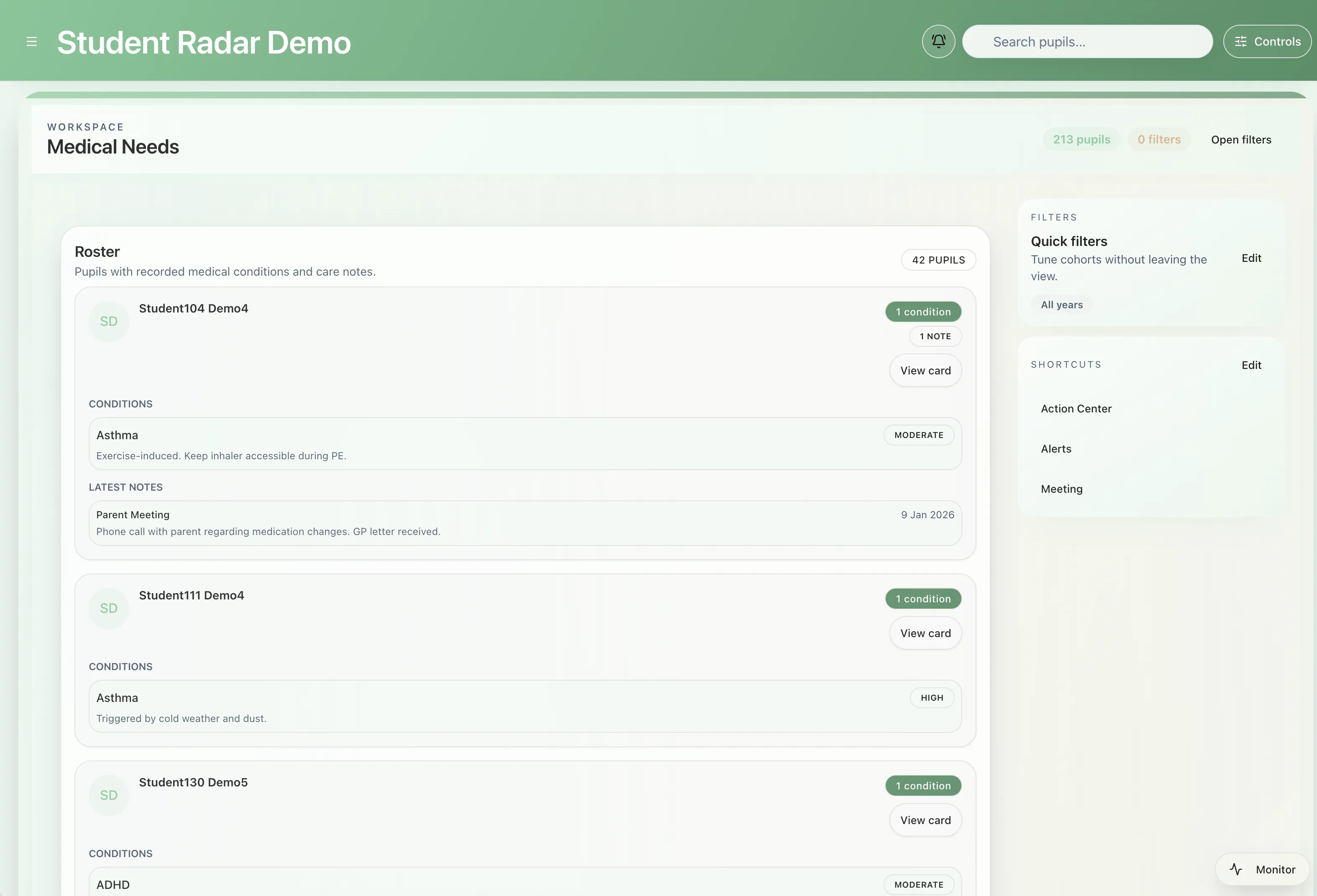Edit the Quick filters section

[1251, 259]
